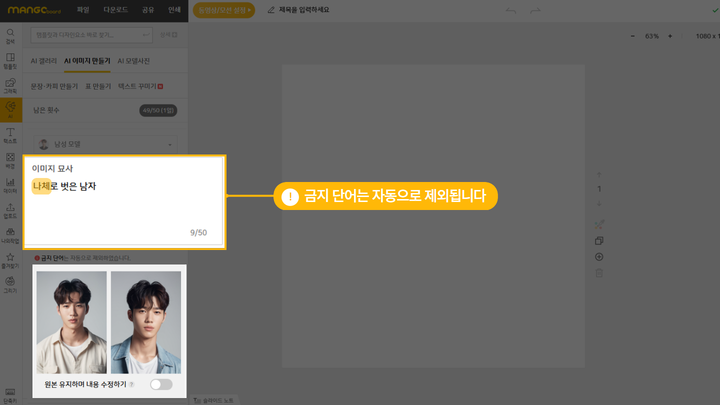The height and width of the screenshot is (405, 720).
Task: Click the 상세 detail search button
Action: pos(168,35)
